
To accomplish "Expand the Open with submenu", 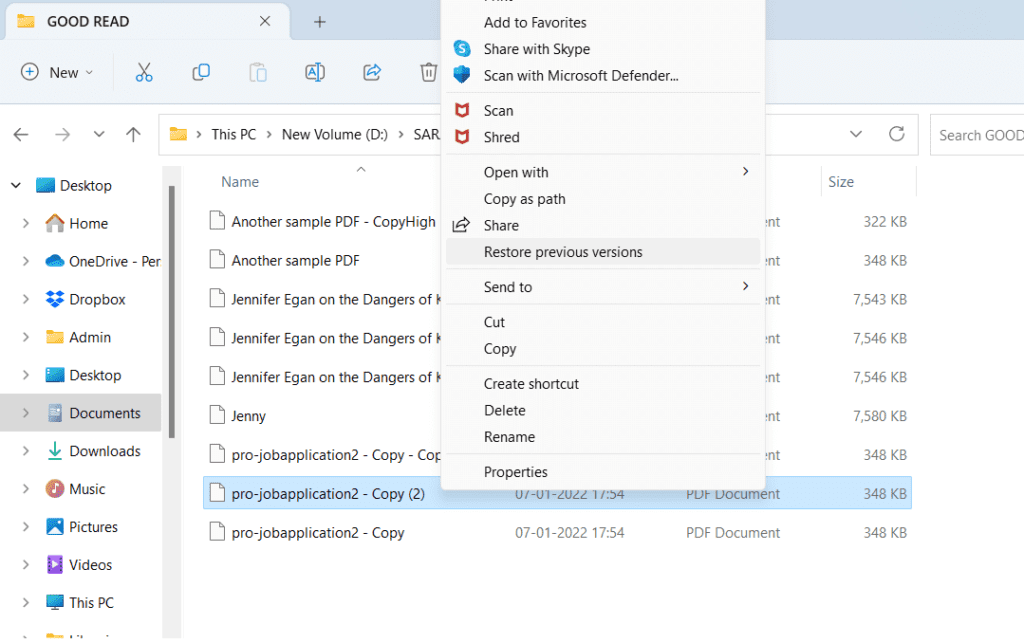I will [603, 172].
